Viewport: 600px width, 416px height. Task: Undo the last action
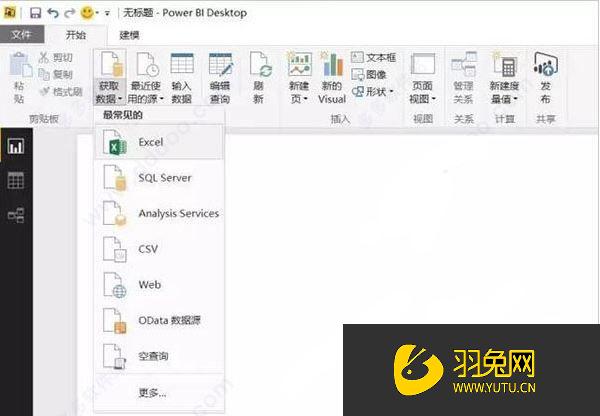[x=53, y=13]
